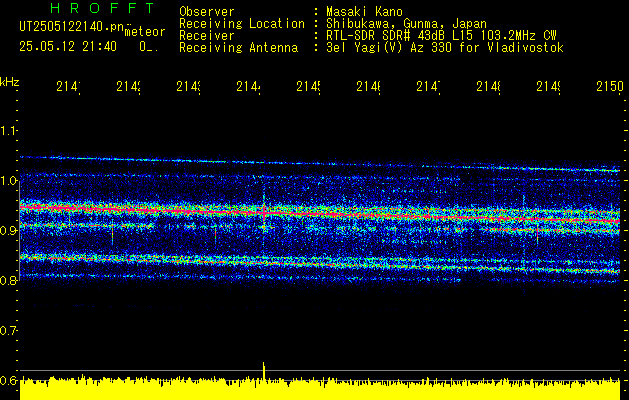Click the 0.7 kHz frequency axis label
The width and height of the screenshot is (629, 400).
coord(8,330)
